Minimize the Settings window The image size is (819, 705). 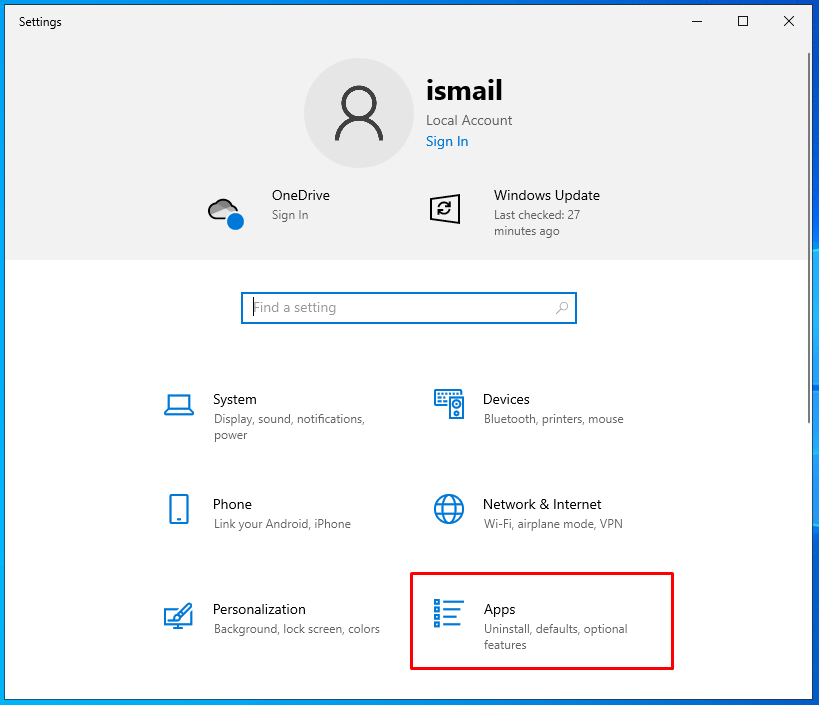[697, 21]
